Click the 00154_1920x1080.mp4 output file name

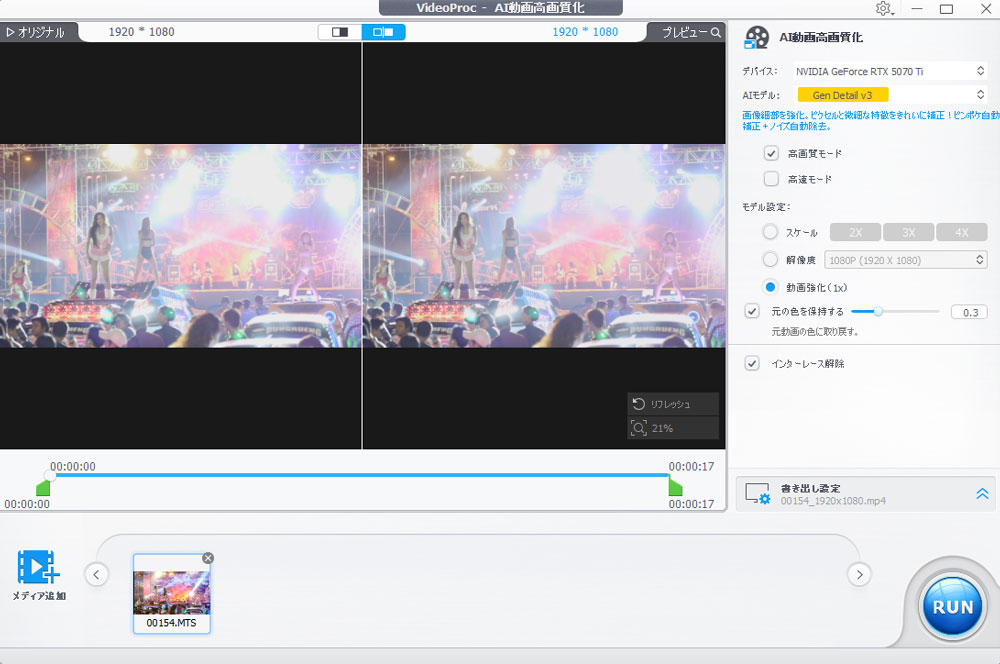coord(833,501)
